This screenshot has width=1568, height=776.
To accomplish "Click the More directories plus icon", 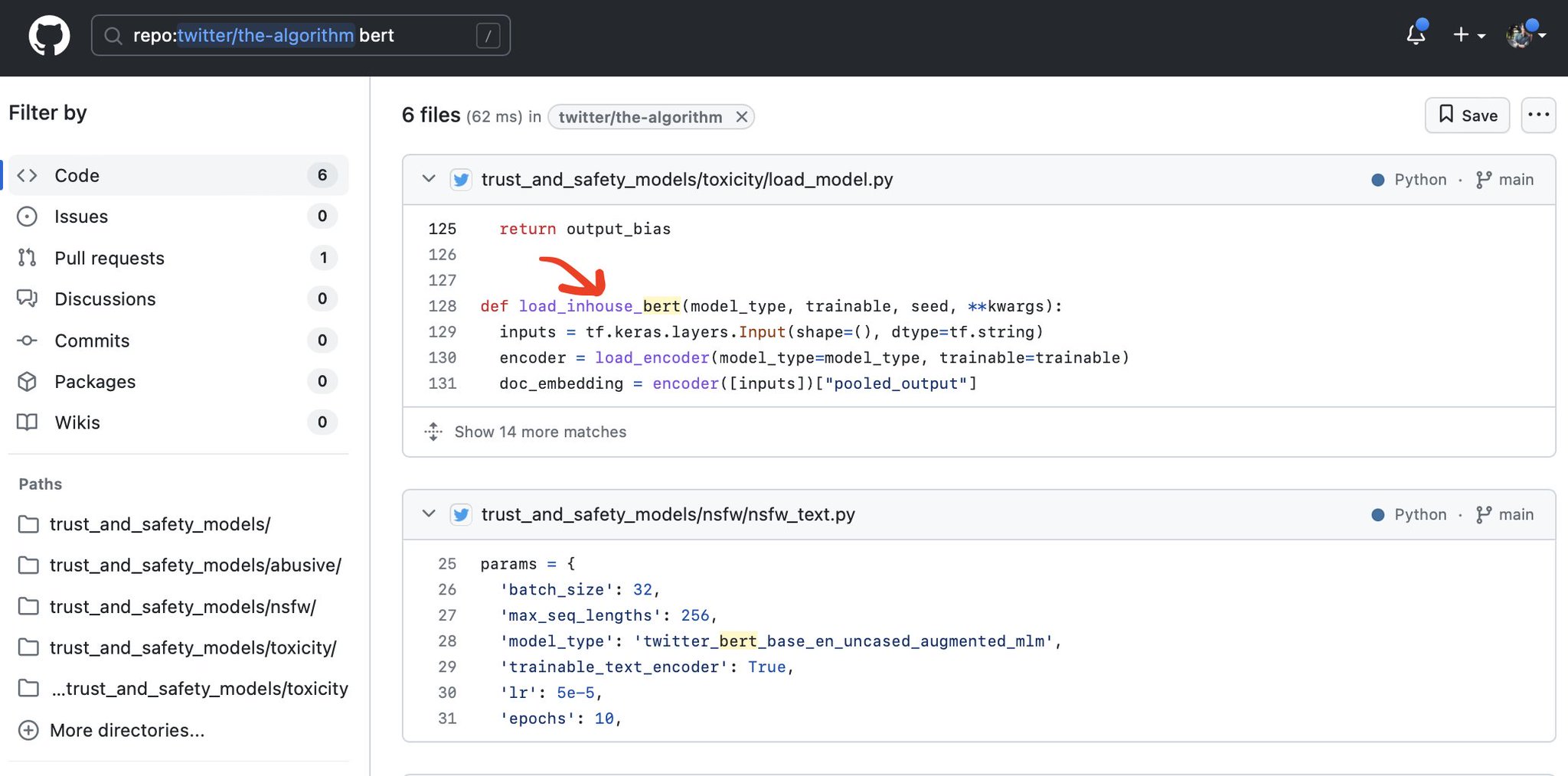I will point(28,730).
